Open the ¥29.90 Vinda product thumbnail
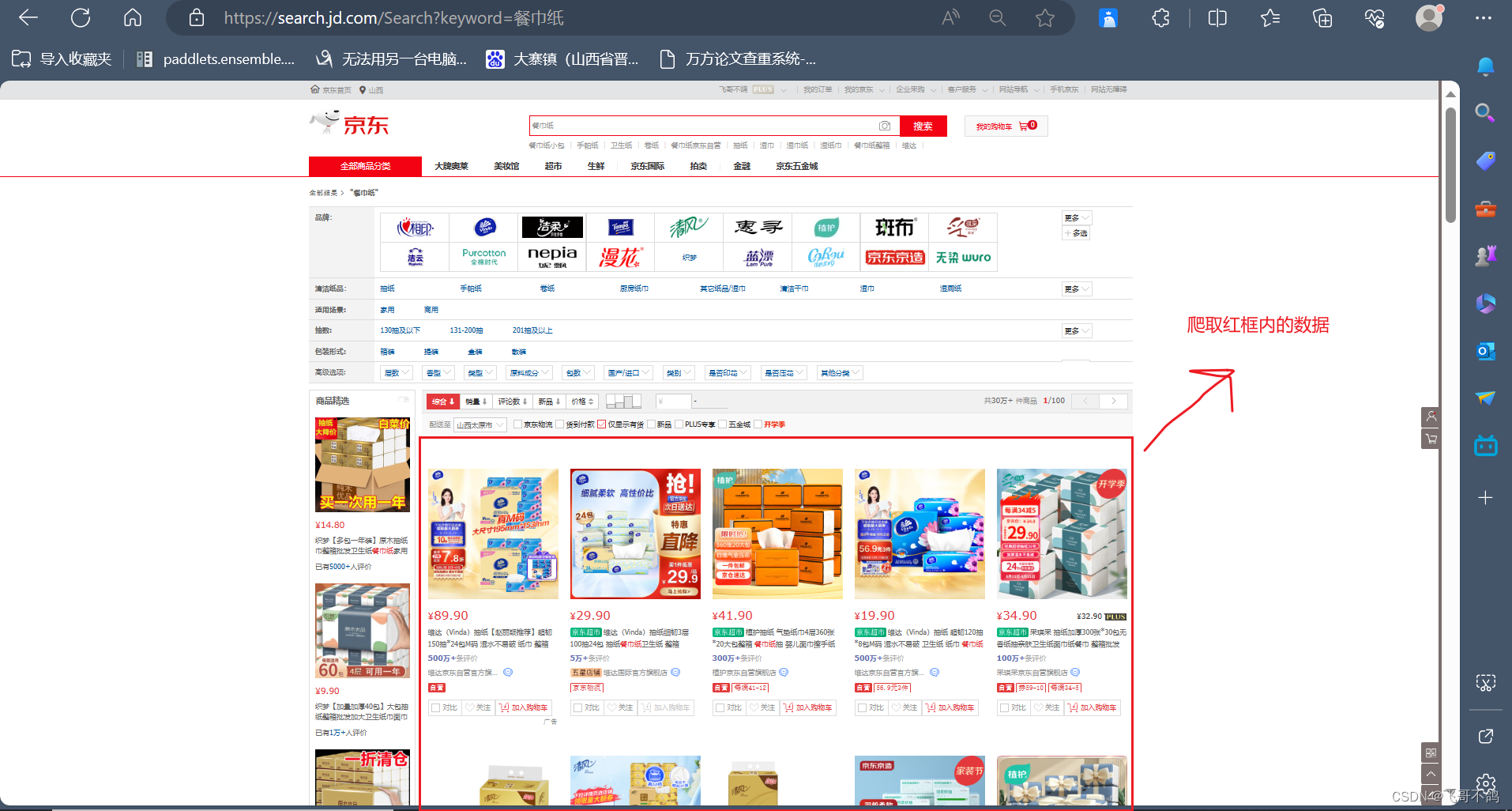Viewport: 1512px width, 811px height. click(635, 534)
